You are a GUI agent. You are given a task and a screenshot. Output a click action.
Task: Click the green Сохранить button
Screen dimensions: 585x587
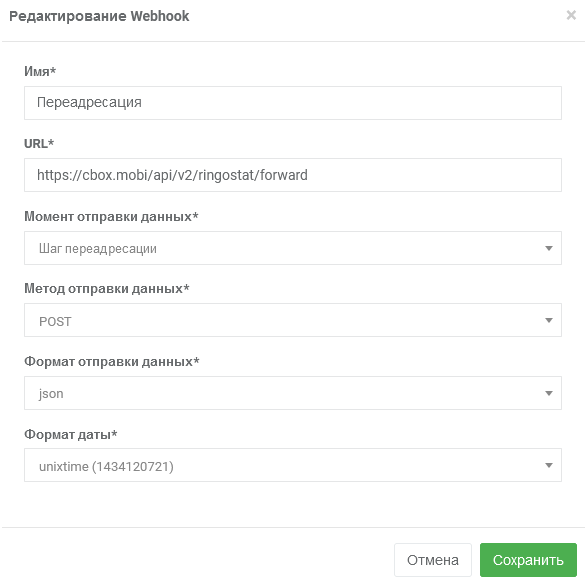pyautogui.click(x=528, y=560)
